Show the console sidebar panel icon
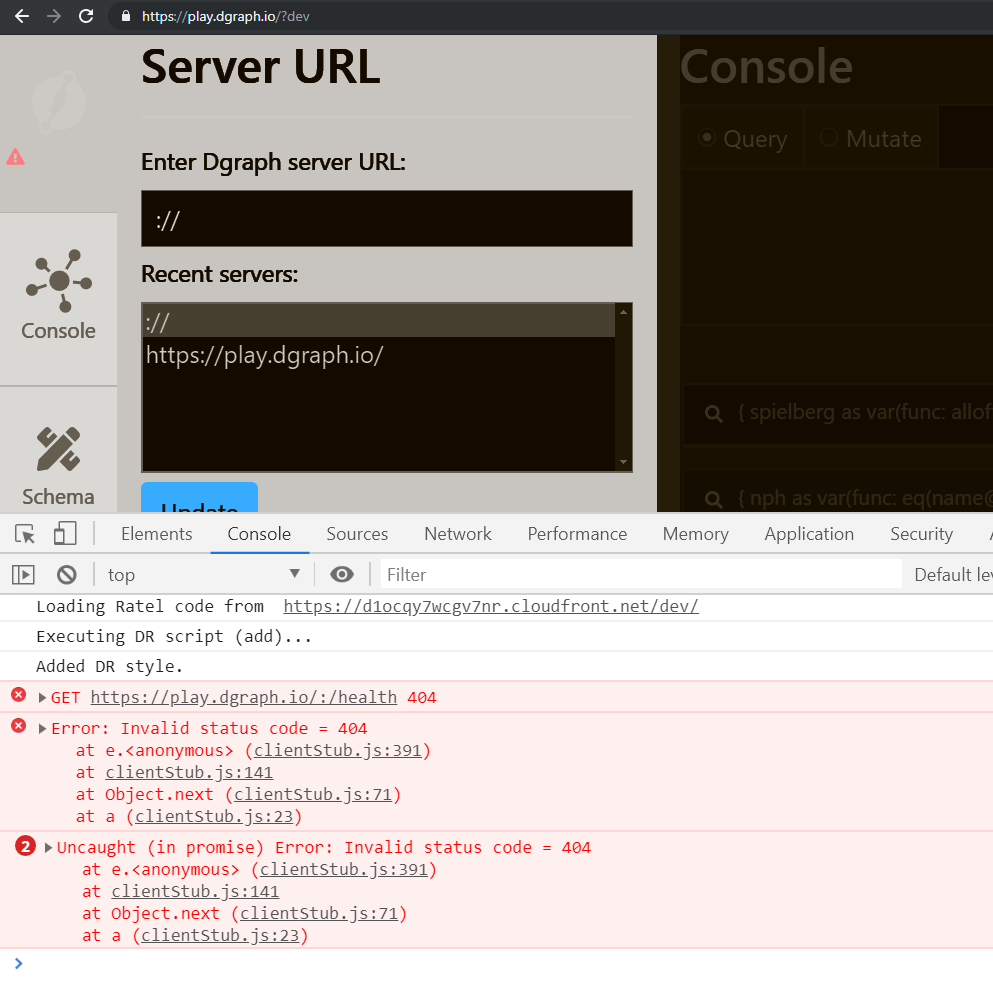This screenshot has width=993, height=981. 23,574
